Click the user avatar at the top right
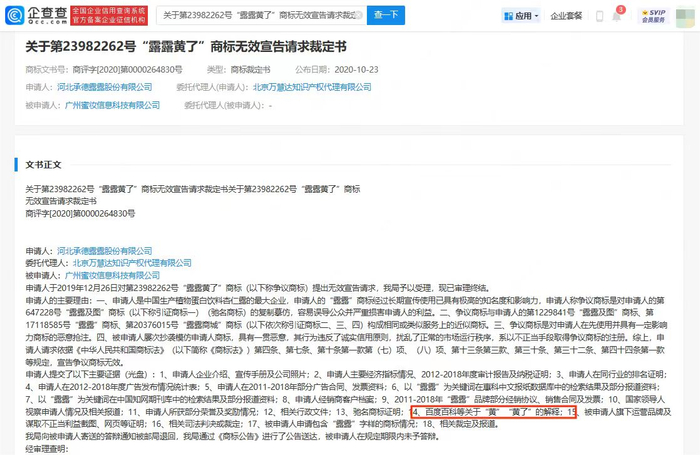The width and height of the screenshot is (700, 455). (685, 16)
